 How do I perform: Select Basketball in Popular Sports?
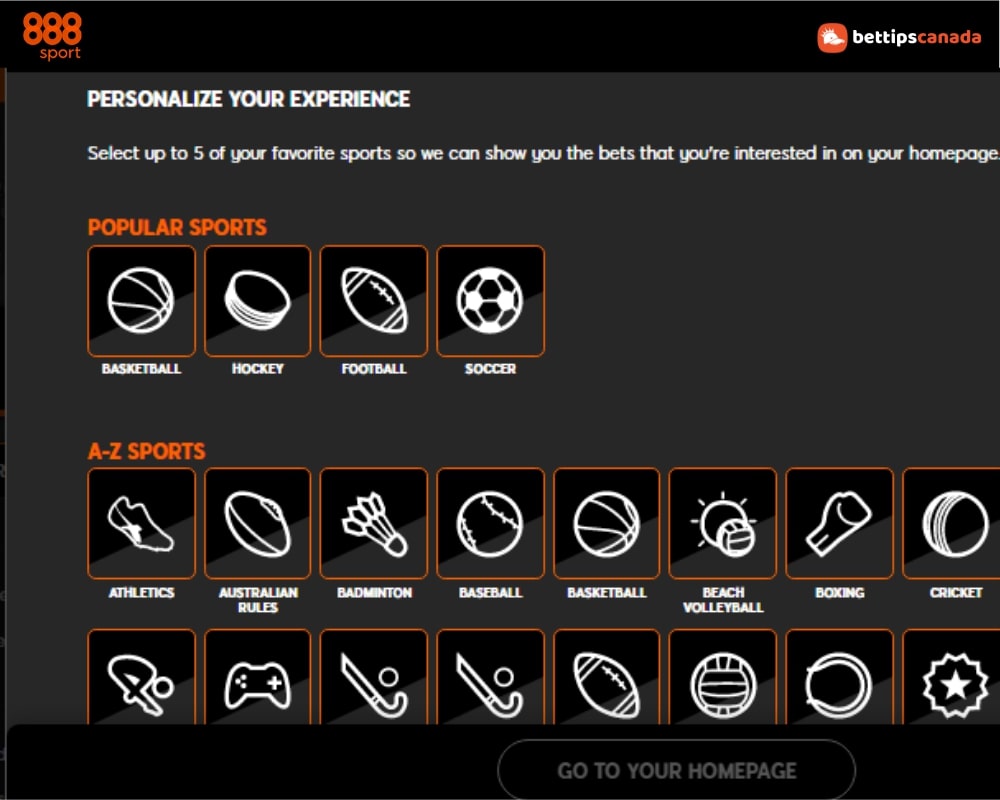pyautogui.click(x=142, y=300)
